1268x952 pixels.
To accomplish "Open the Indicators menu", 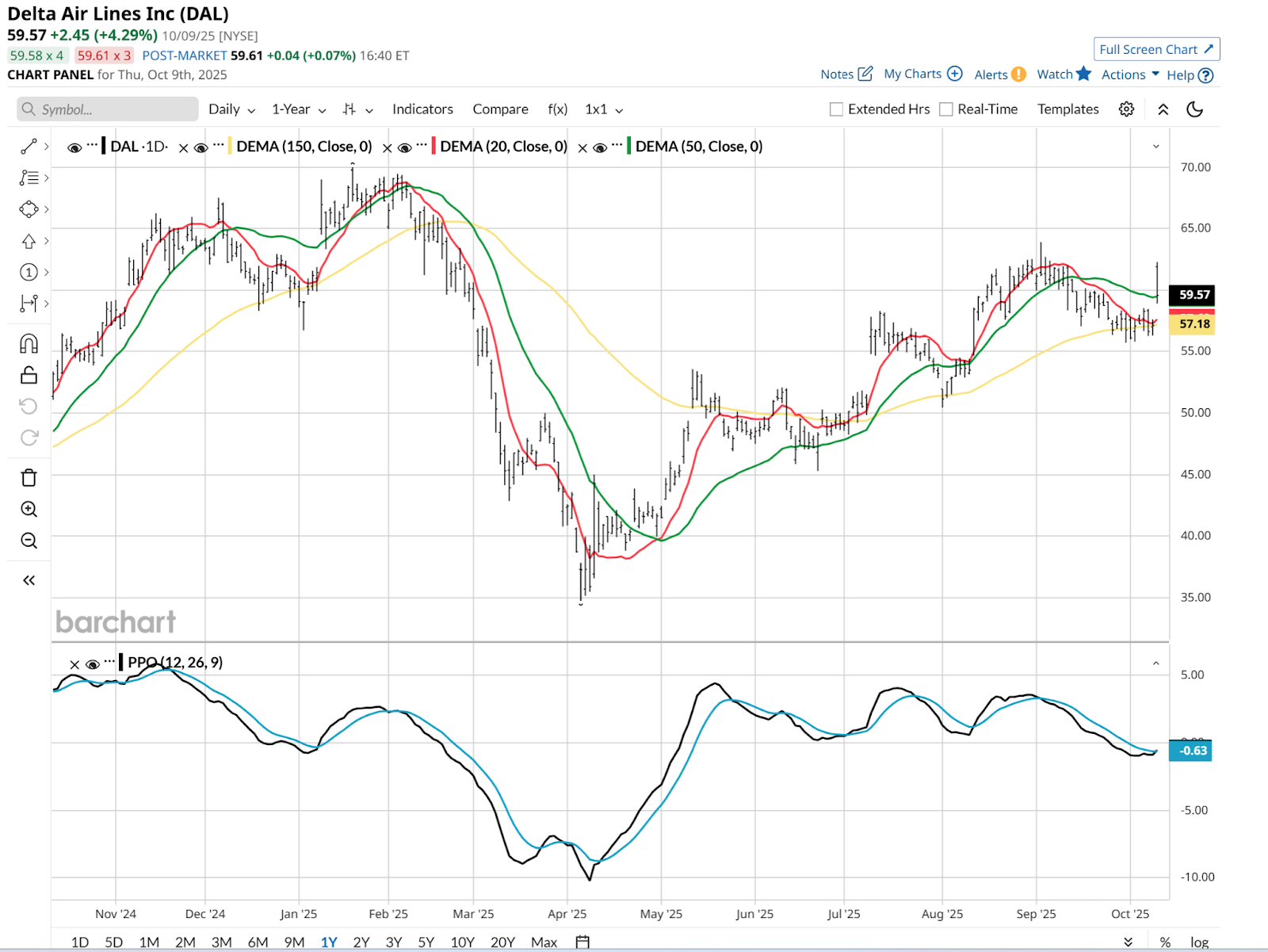I will pos(422,109).
